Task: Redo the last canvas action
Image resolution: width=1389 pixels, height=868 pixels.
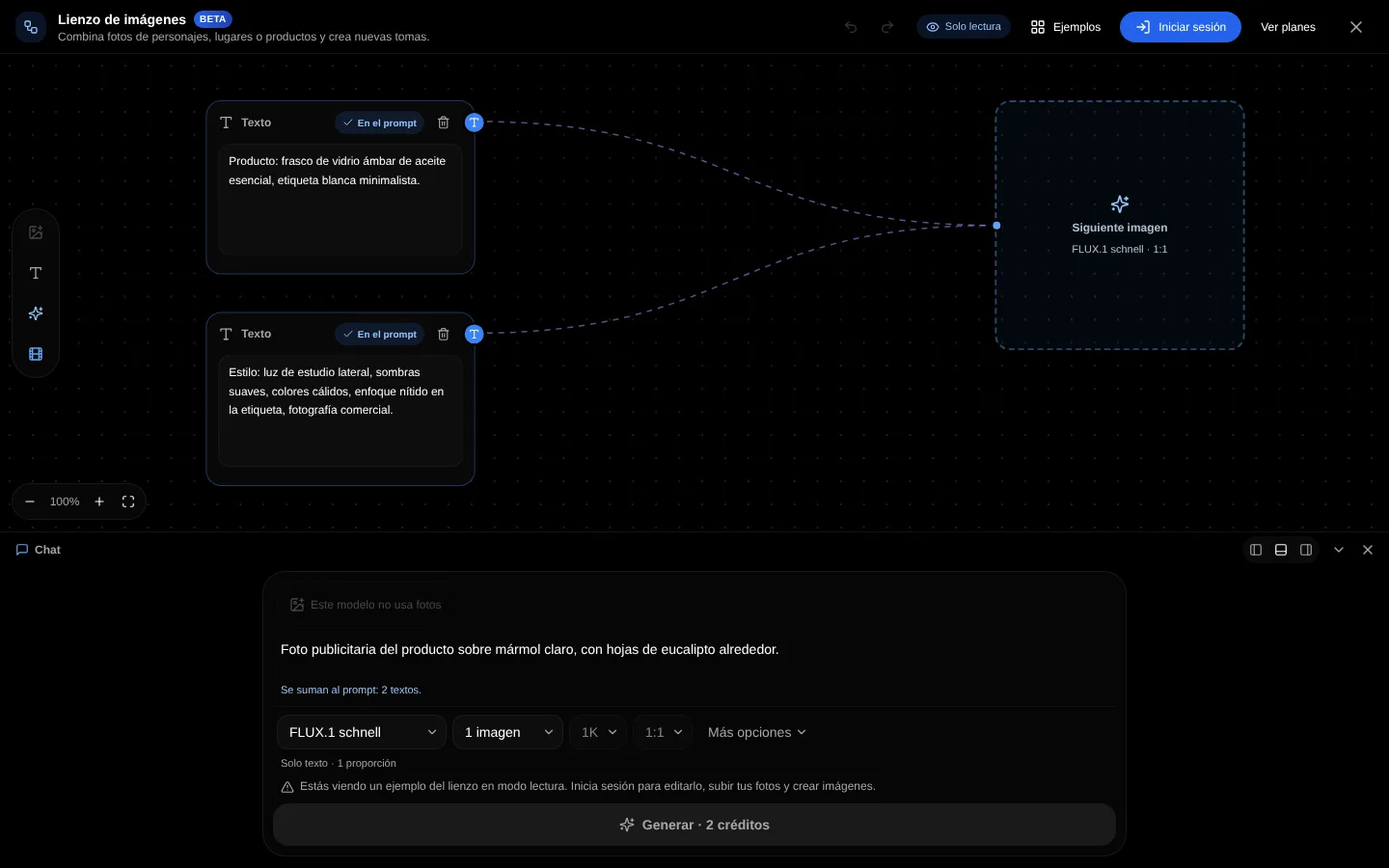Action: click(x=887, y=27)
